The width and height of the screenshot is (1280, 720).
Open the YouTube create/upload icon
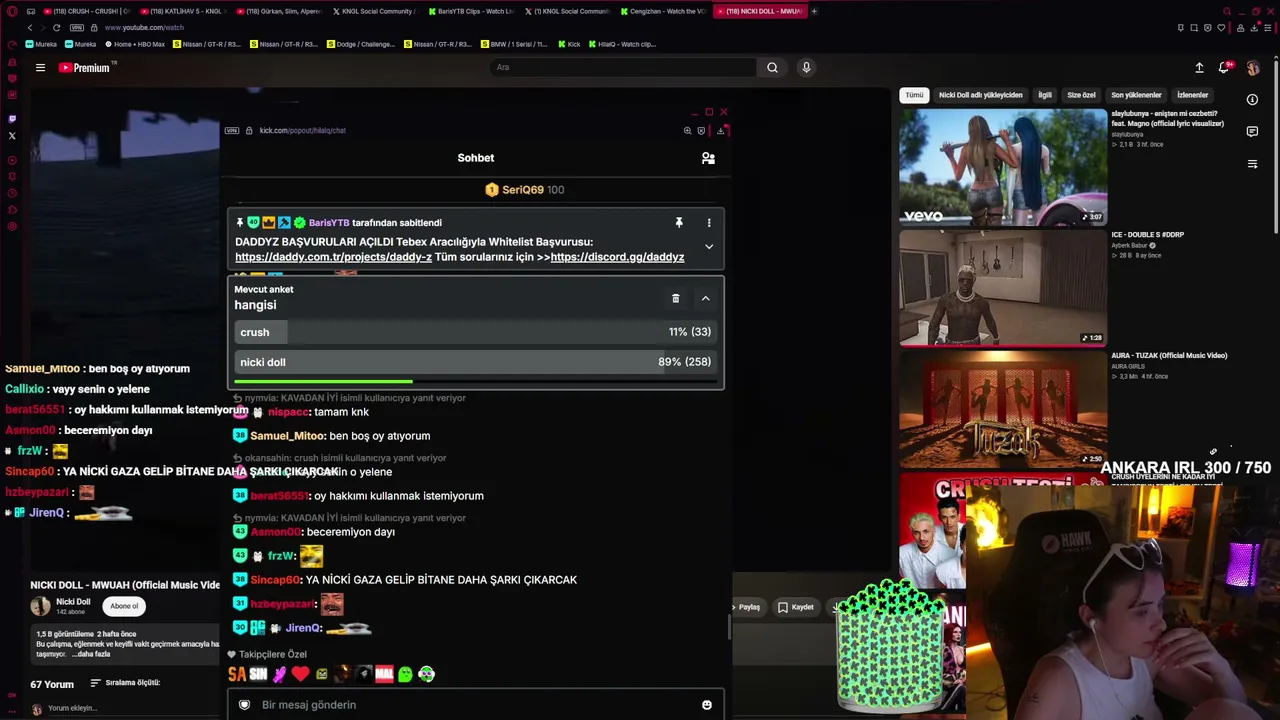click(1199, 68)
